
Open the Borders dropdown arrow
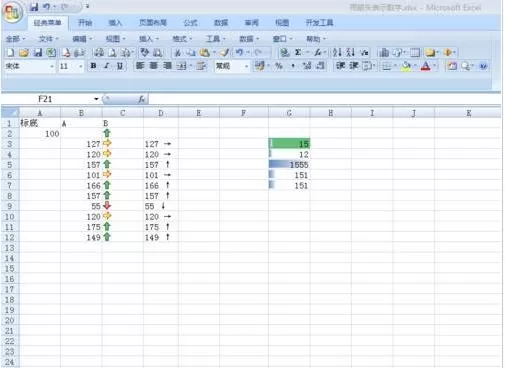(x=395, y=66)
